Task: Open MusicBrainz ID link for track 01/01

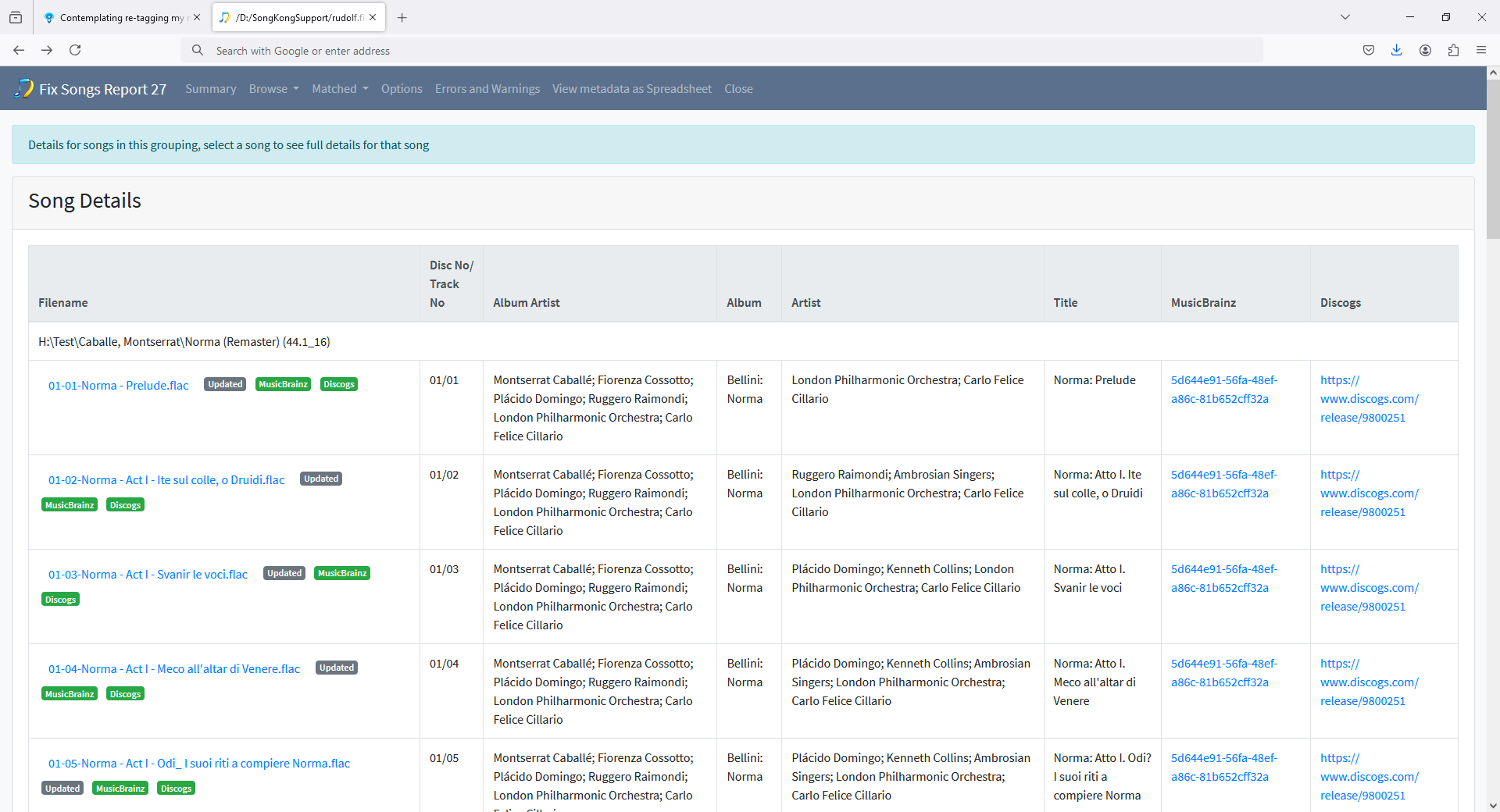Action: [x=1223, y=390]
